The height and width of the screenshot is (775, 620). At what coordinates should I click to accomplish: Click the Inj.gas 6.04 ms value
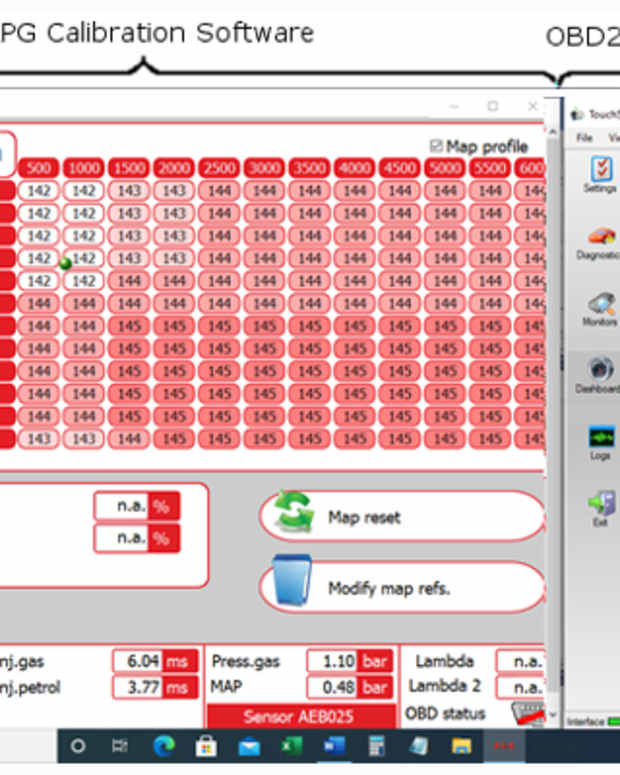[x=155, y=661]
